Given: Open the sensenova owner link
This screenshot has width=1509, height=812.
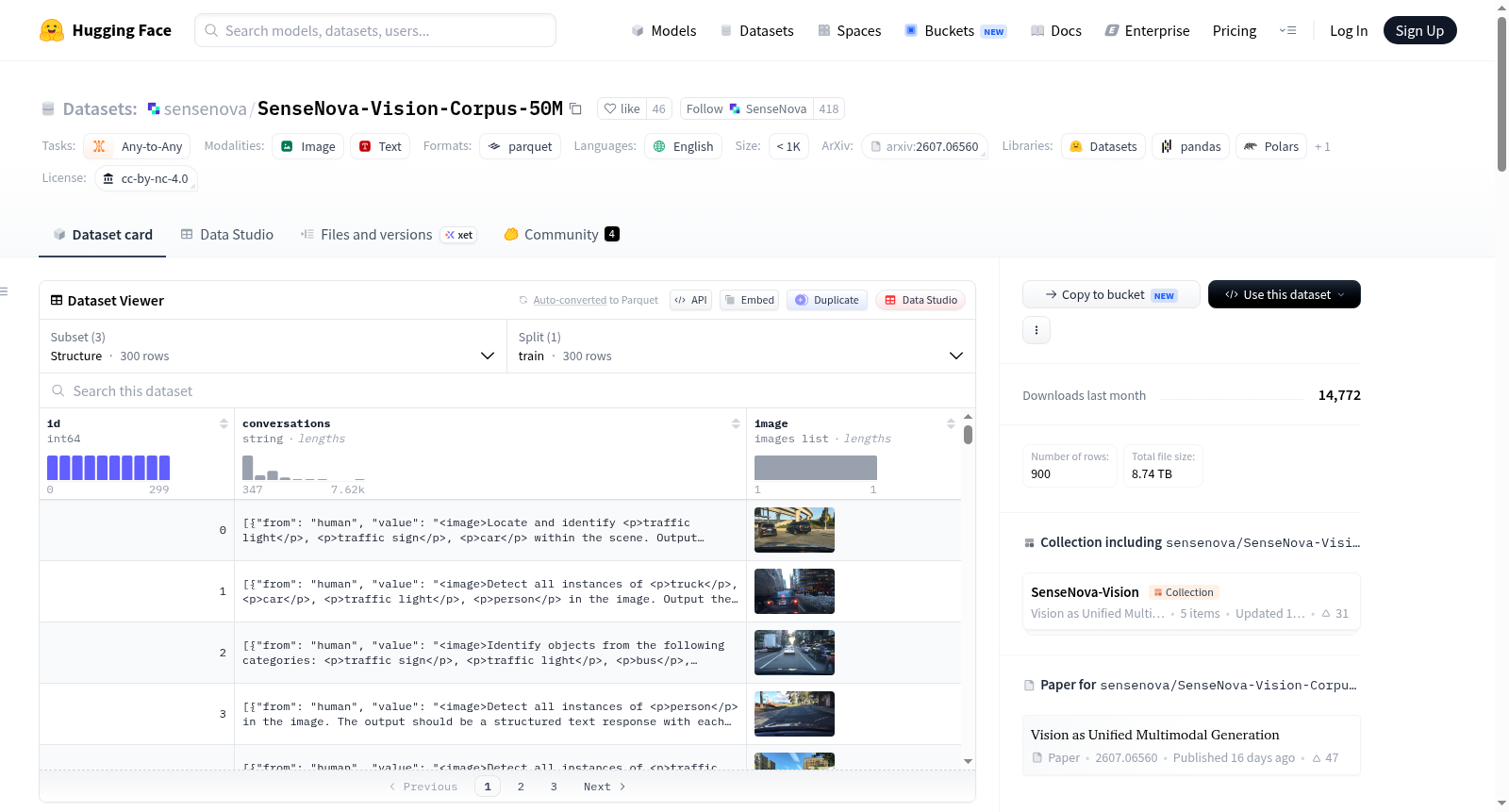Looking at the screenshot, I should [205, 108].
